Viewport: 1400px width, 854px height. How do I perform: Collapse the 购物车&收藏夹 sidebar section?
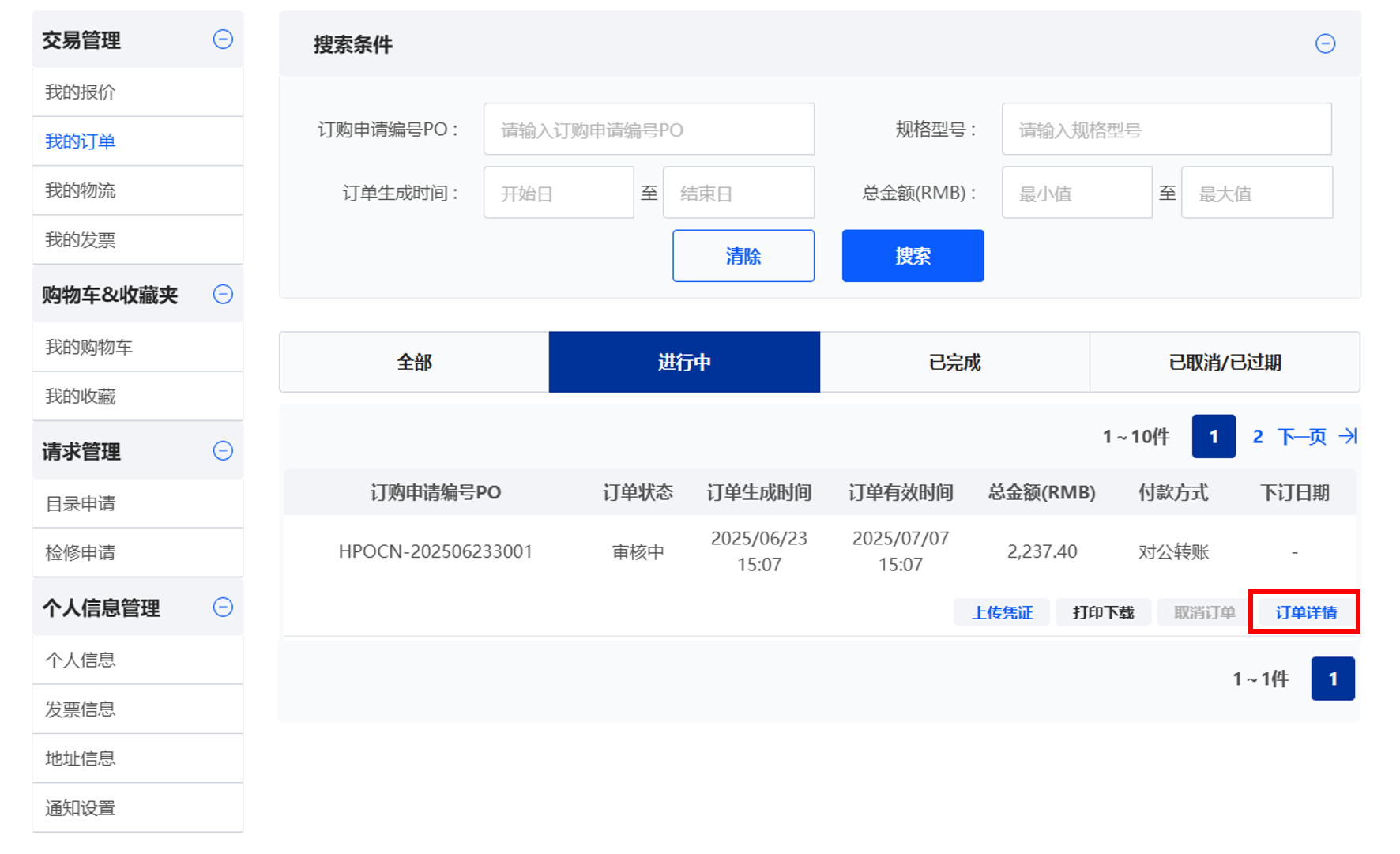(x=223, y=295)
